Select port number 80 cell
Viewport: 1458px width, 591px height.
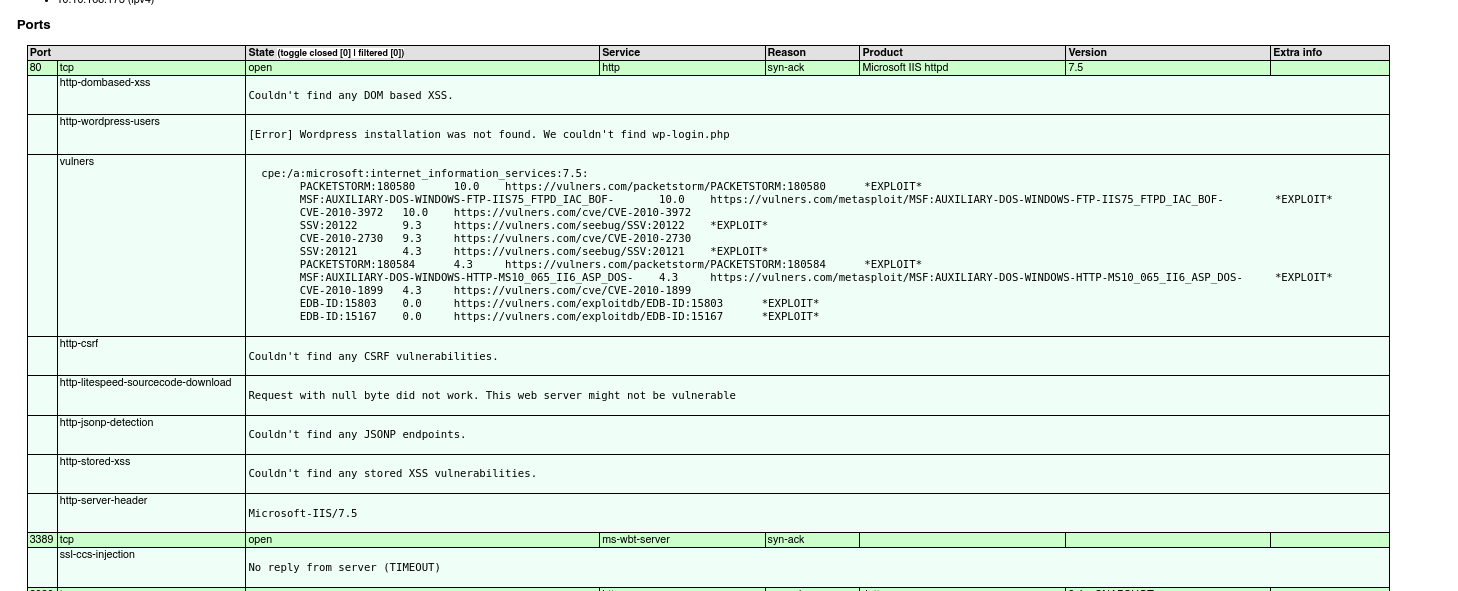42,68
